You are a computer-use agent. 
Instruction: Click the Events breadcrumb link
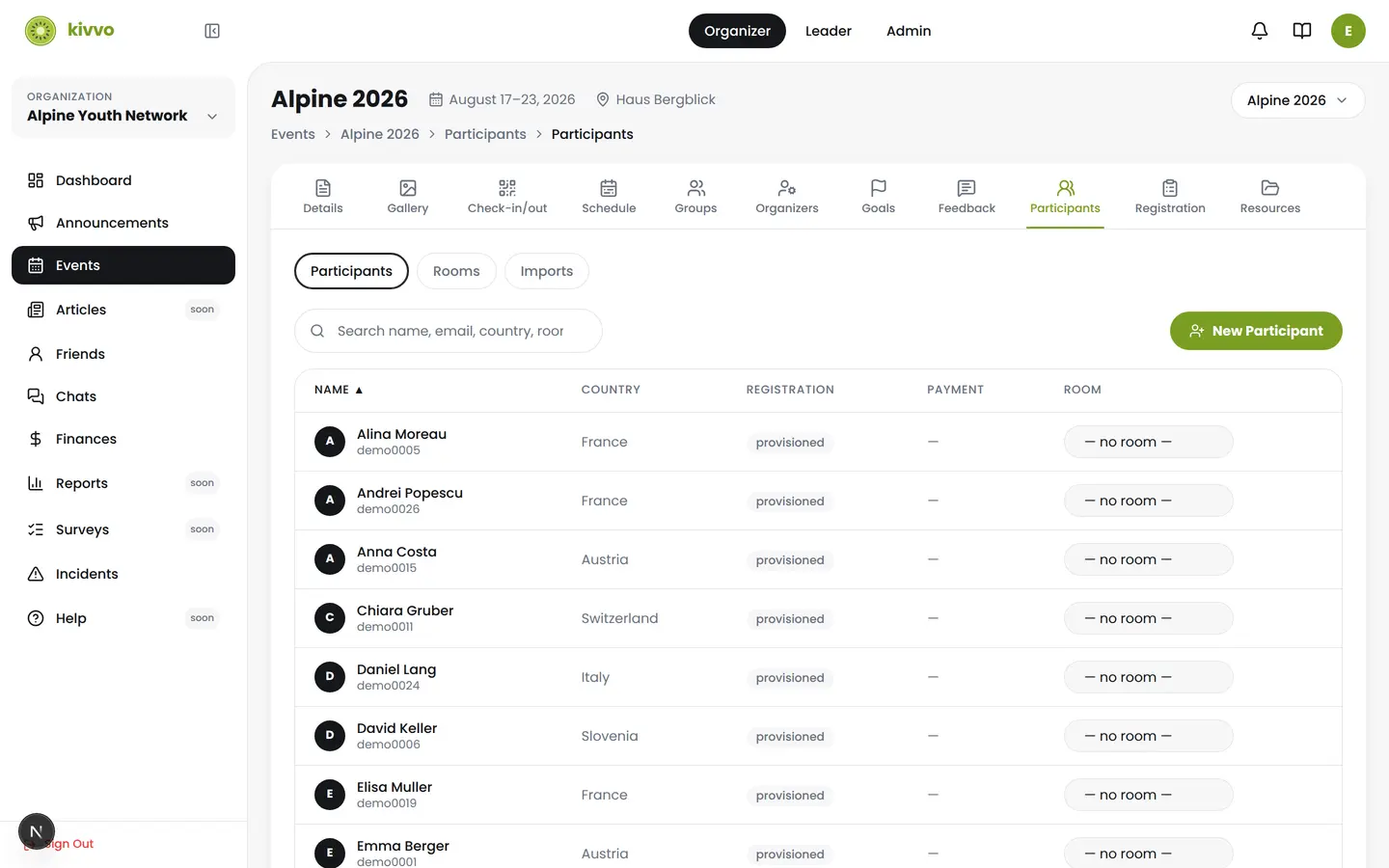293,134
